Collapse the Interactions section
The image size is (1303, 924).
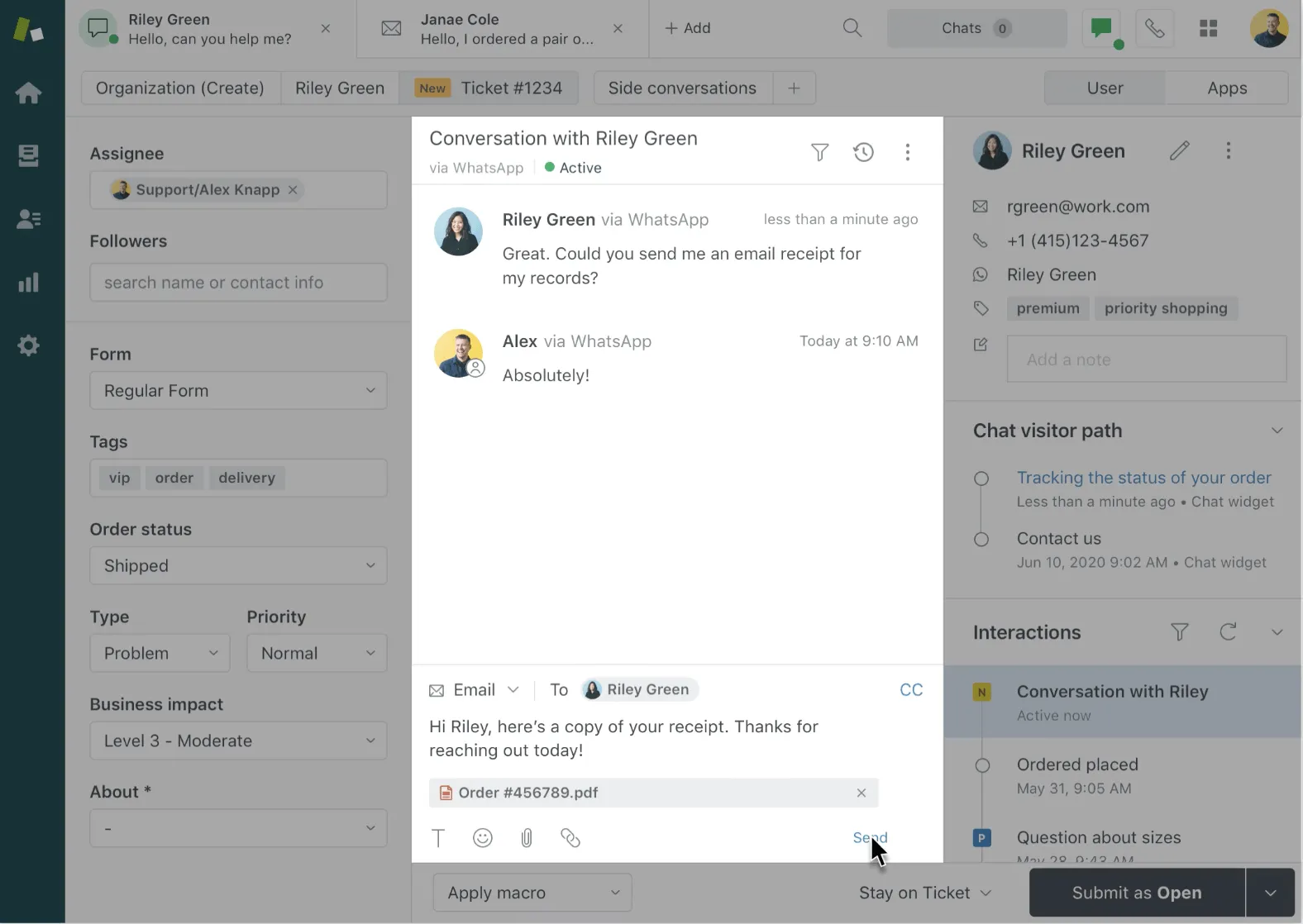coord(1277,632)
